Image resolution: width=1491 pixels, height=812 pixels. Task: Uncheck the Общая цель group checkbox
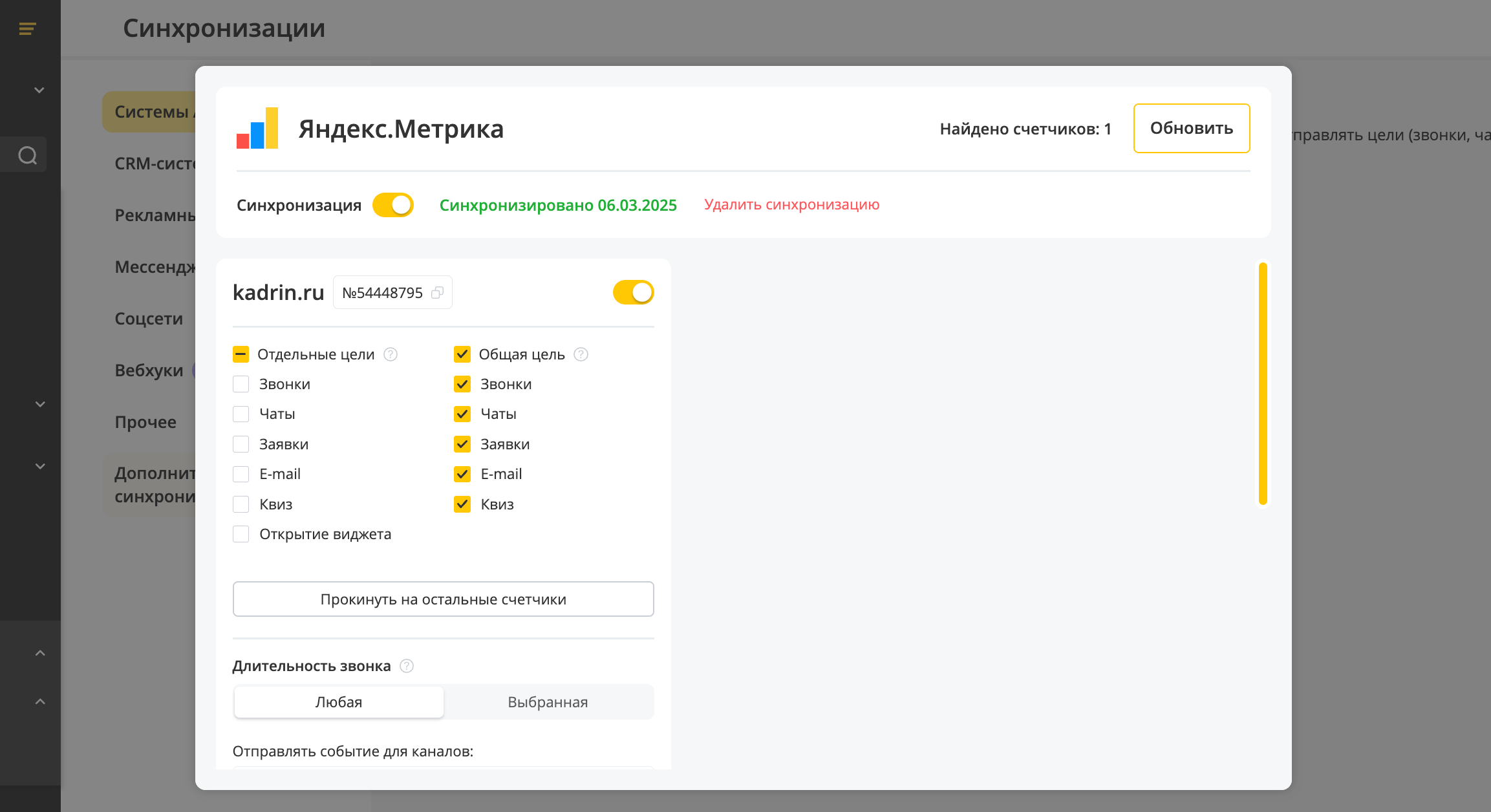click(462, 354)
